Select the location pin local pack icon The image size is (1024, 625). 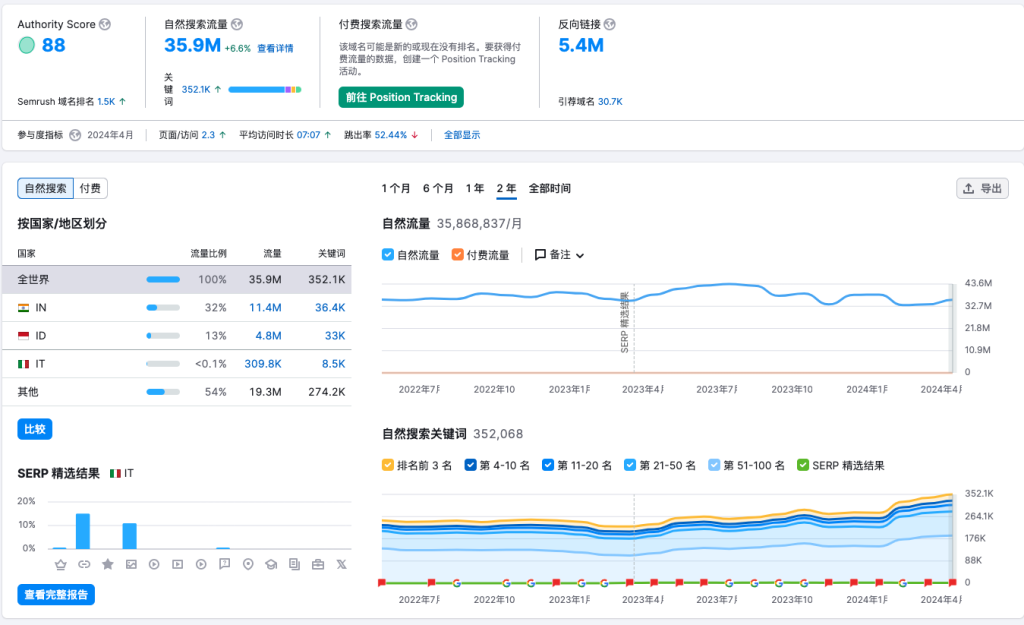coord(248,564)
